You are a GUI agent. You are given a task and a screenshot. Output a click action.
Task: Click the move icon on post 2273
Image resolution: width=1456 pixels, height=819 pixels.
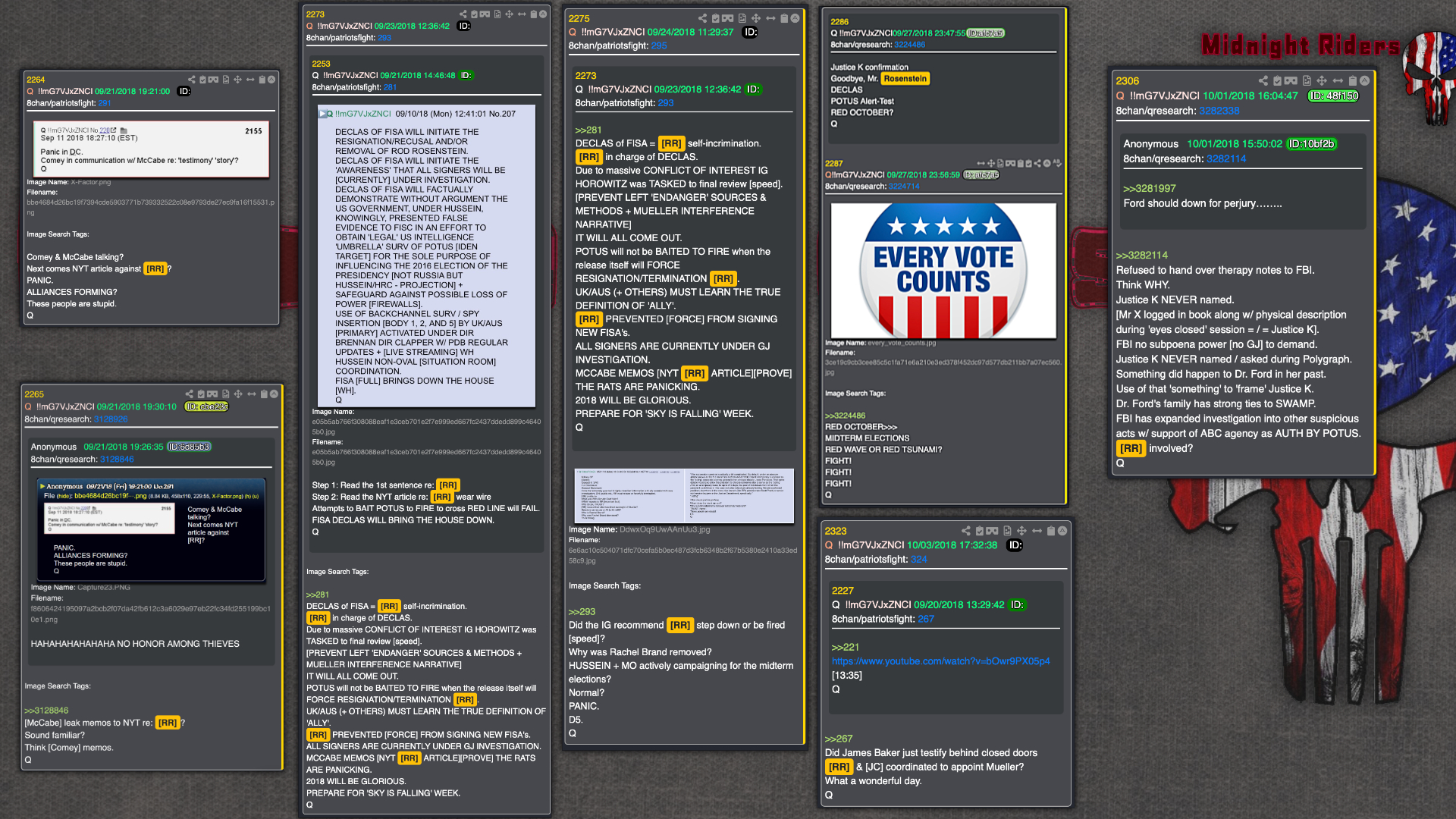(x=509, y=14)
